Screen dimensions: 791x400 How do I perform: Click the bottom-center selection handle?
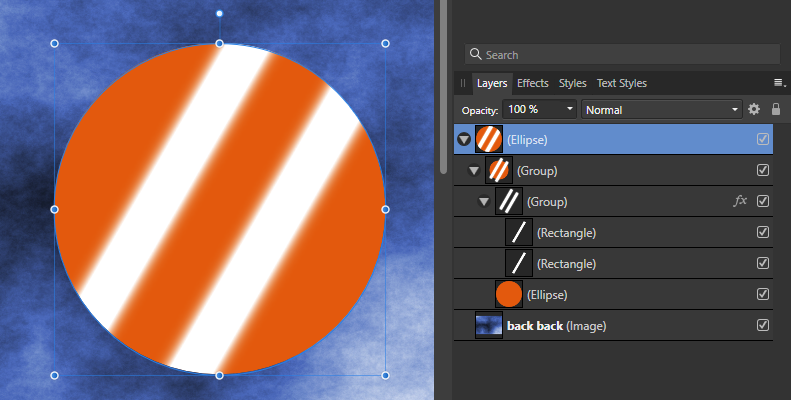(x=219, y=375)
